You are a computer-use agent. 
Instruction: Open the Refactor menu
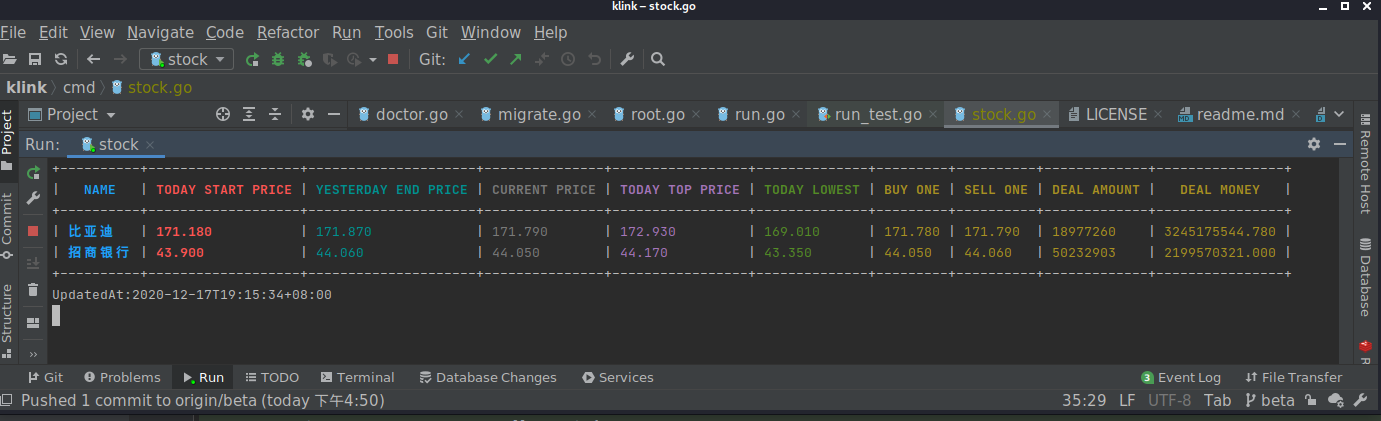pyautogui.click(x=288, y=32)
